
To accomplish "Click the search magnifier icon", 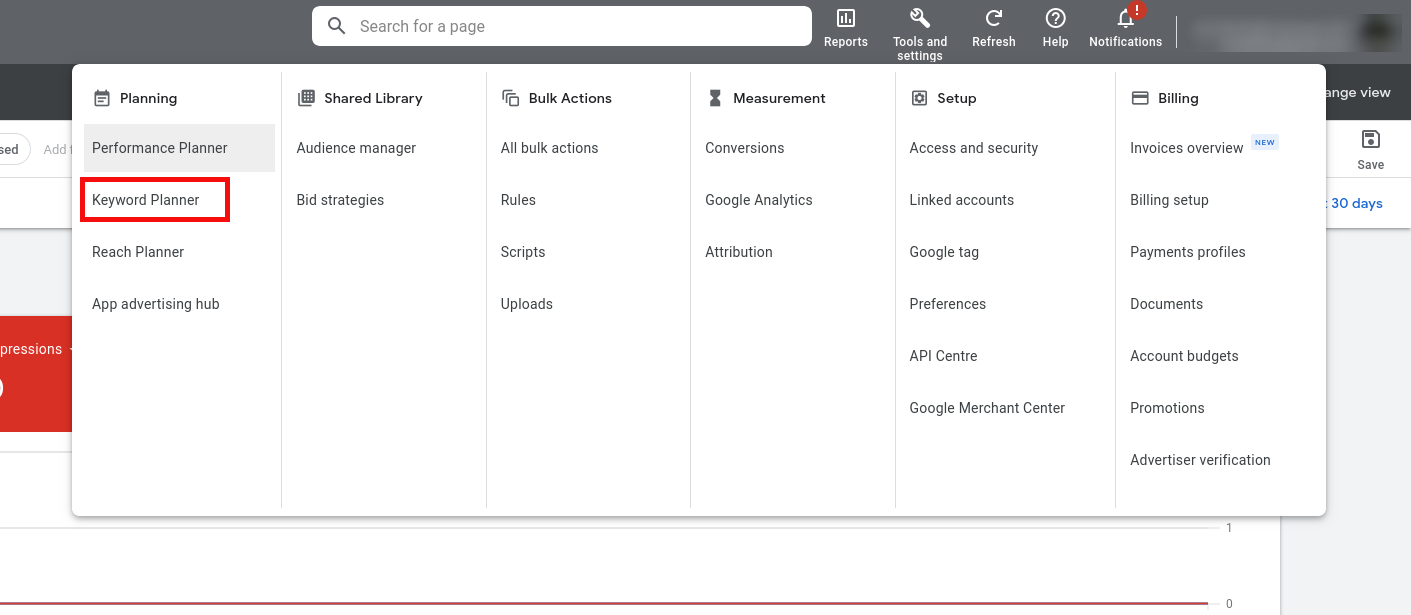I will (x=337, y=26).
